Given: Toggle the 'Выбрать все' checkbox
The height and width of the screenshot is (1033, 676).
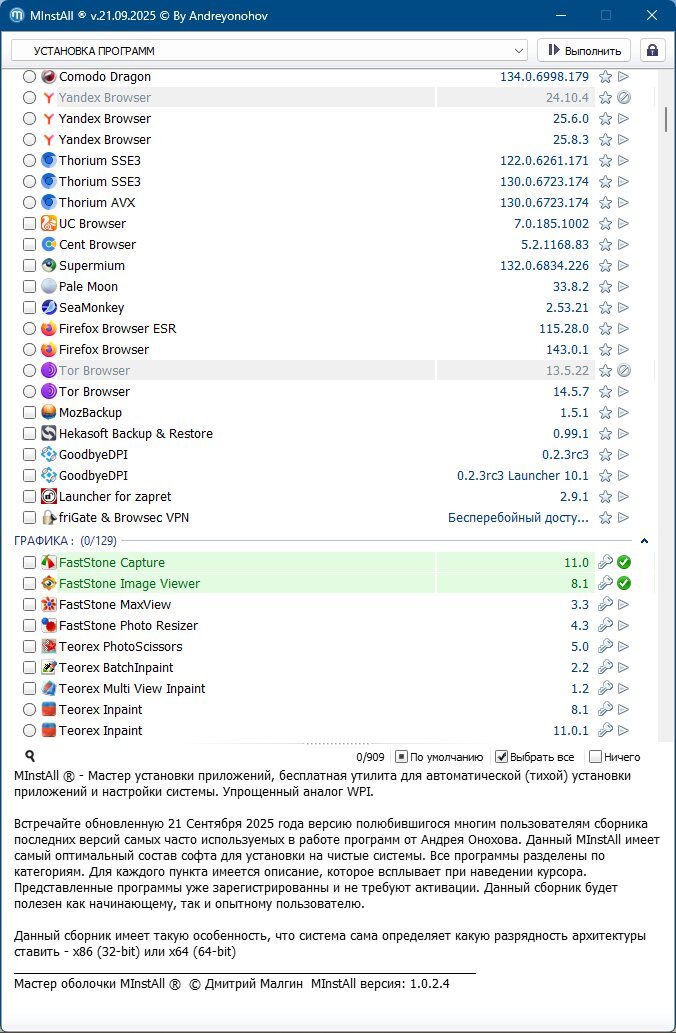Looking at the screenshot, I should [x=502, y=757].
